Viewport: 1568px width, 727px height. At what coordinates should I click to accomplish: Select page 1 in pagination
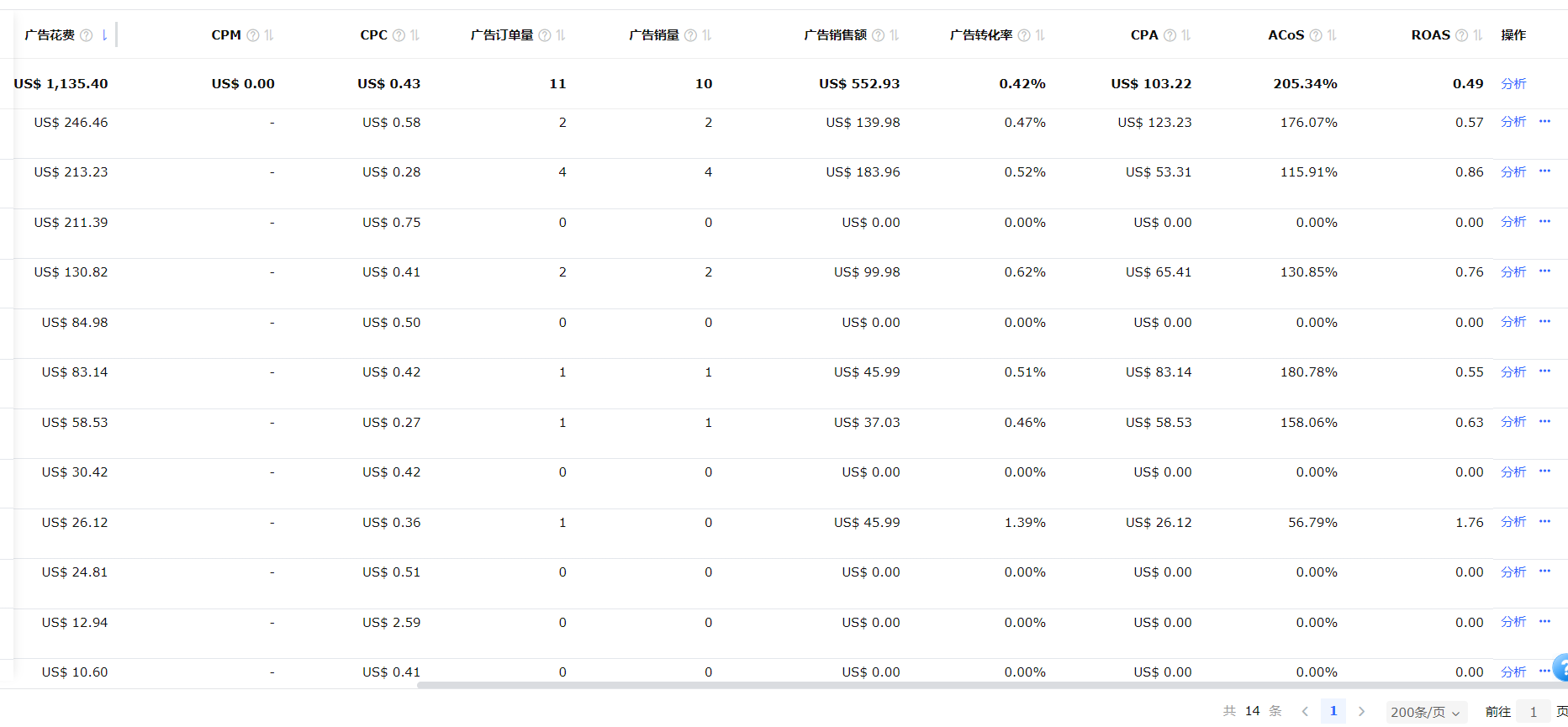[1333, 711]
